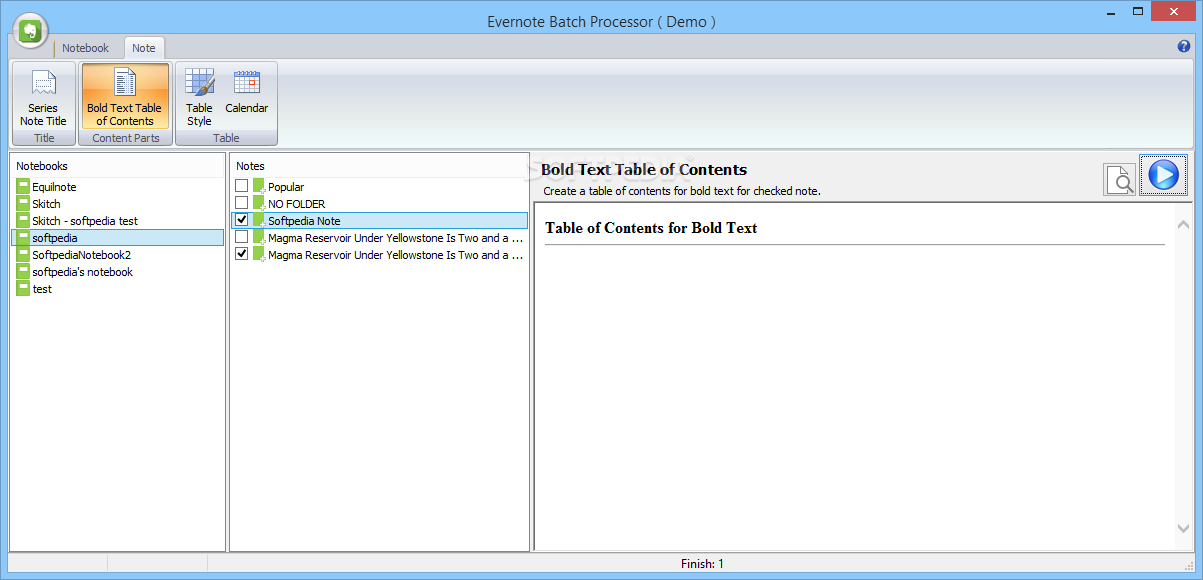1203x580 pixels.
Task: Click the Notes panel header
Action: pyautogui.click(x=250, y=166)
